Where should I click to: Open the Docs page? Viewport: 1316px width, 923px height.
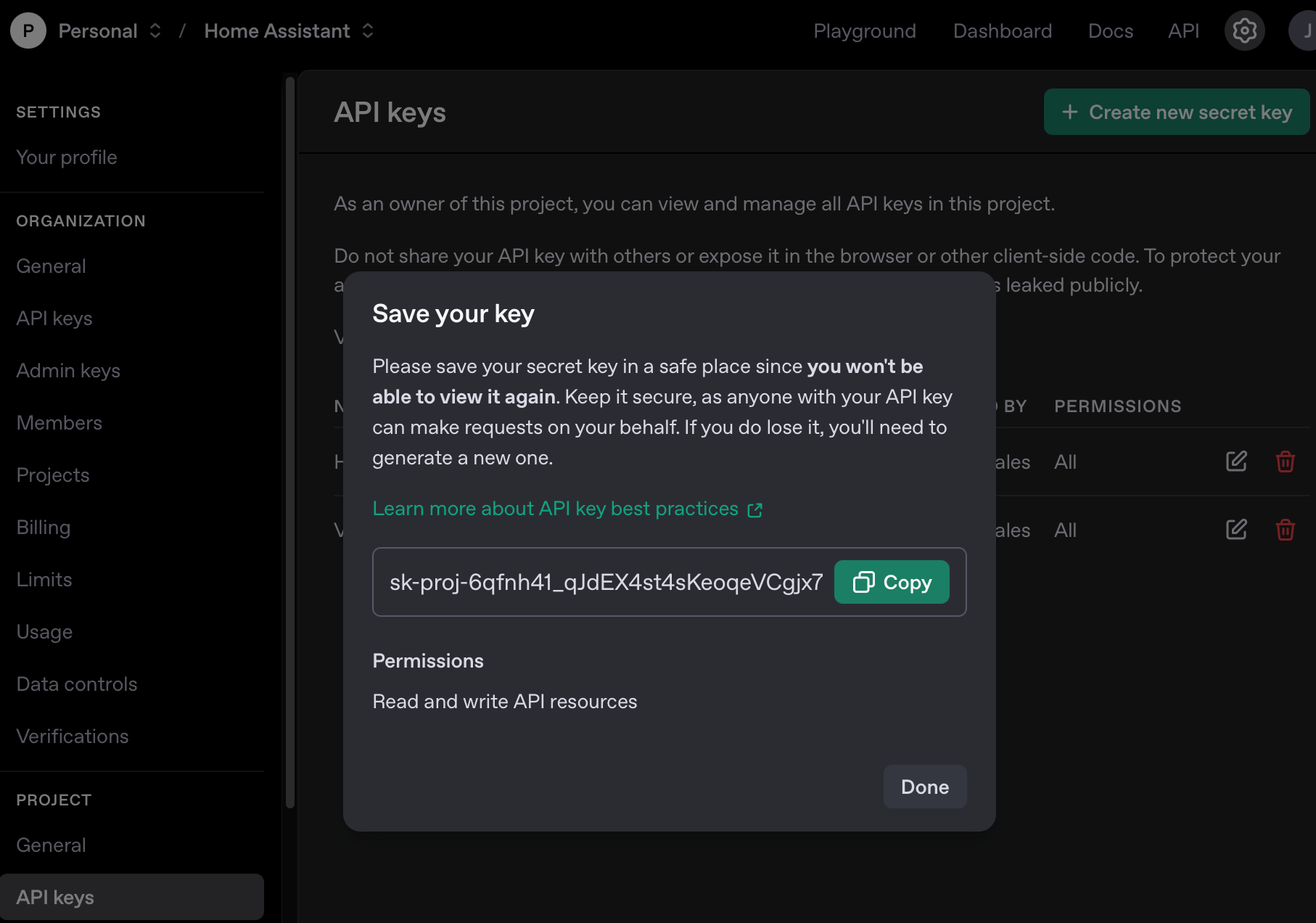click(1110, 30)
